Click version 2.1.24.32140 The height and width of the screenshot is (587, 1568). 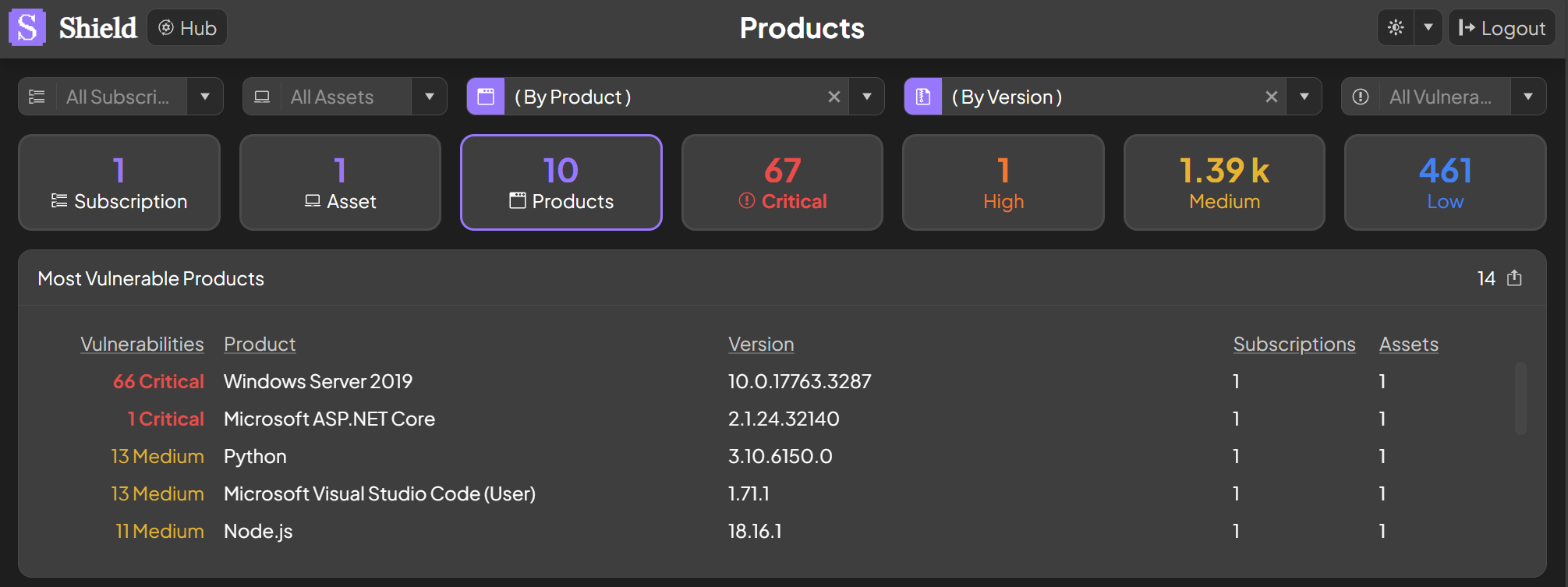click(x=784, y=419)
